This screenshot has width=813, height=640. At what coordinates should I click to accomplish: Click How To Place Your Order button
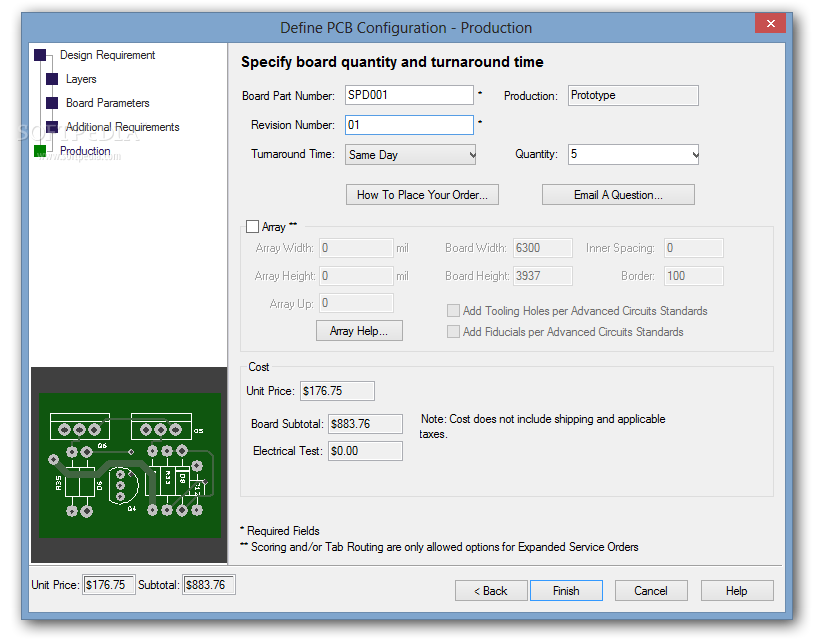pos(422,194)
